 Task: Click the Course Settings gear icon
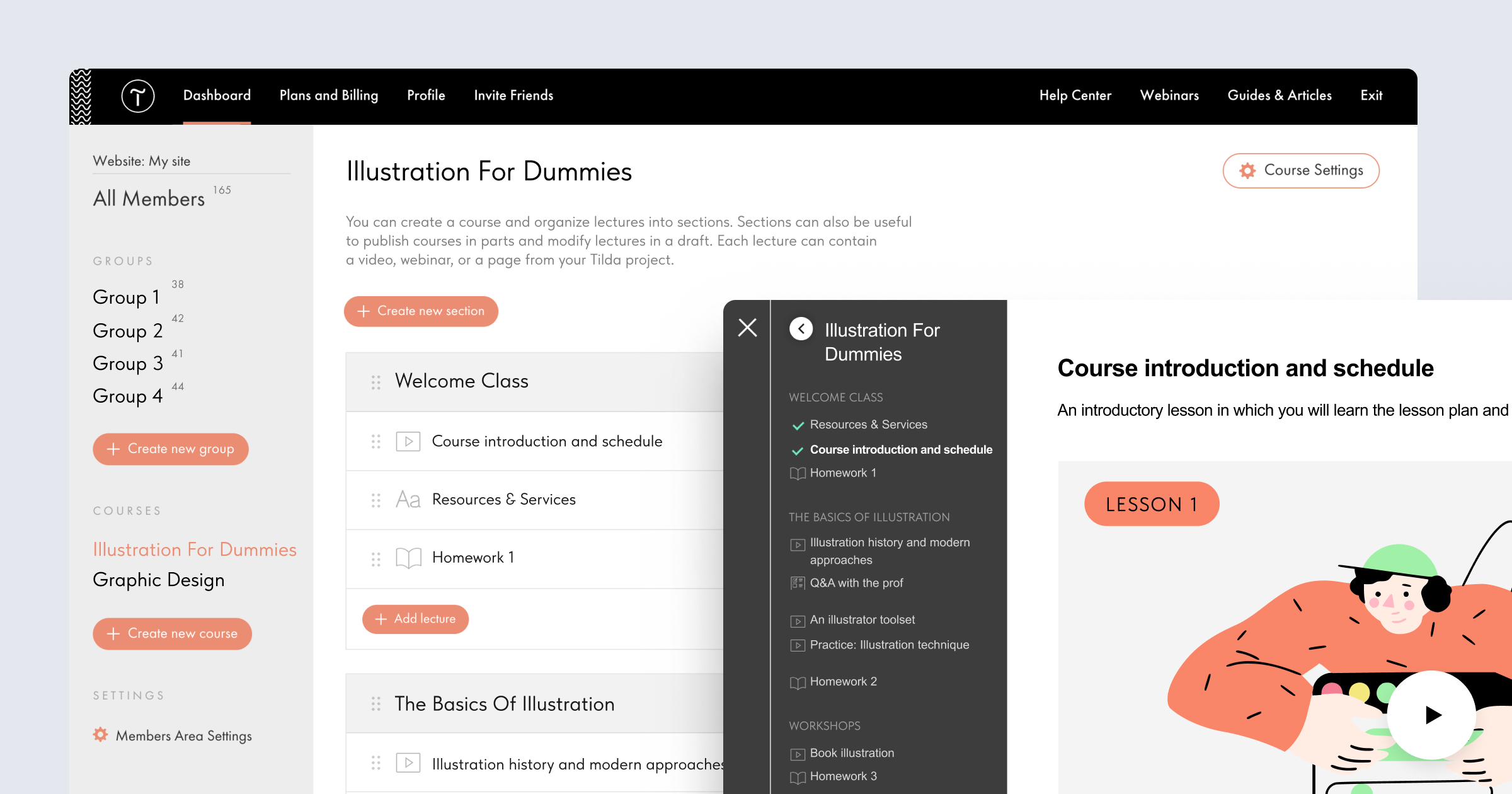pos(1247,170)
